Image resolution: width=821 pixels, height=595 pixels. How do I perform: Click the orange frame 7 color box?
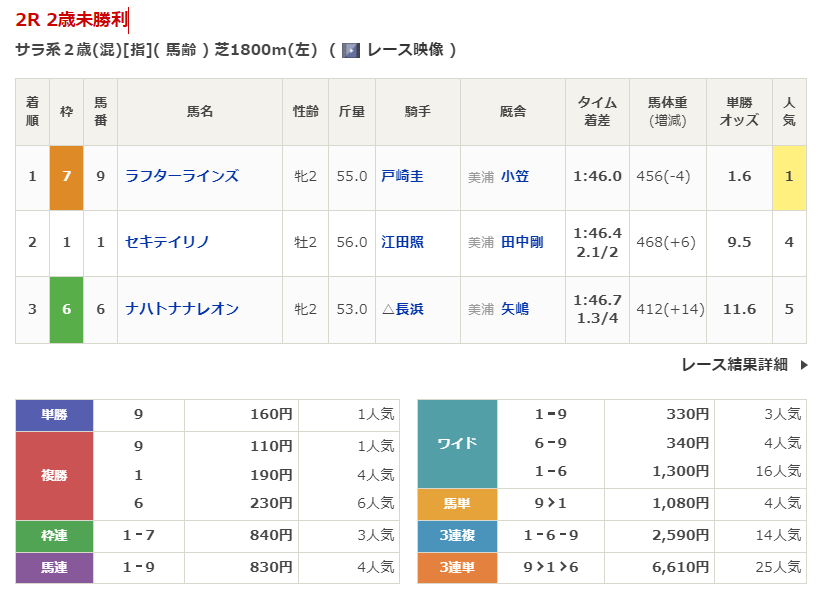click(x=66, y=176)
